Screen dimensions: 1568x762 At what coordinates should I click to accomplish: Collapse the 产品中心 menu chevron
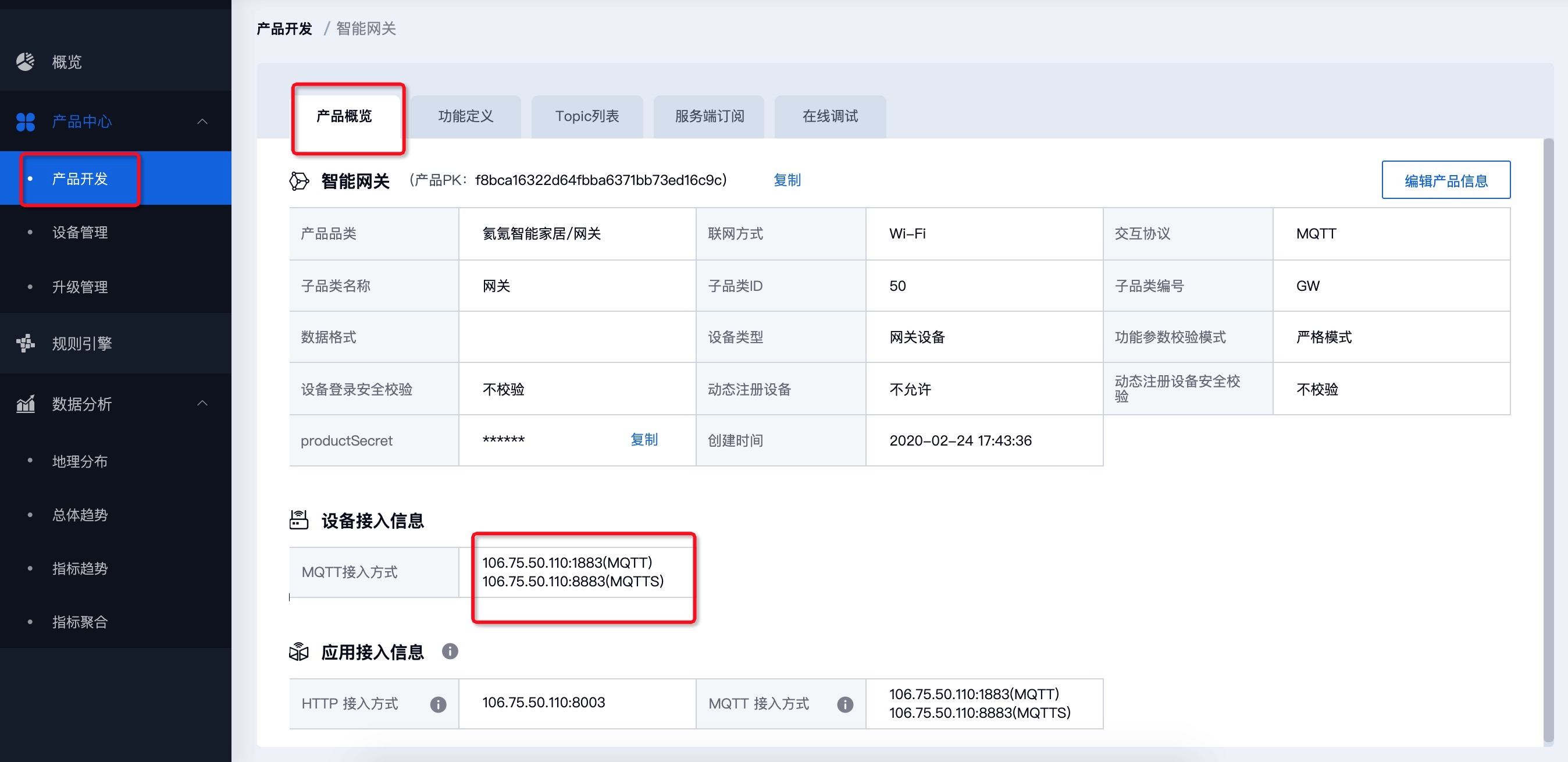[x=203, y=122]
